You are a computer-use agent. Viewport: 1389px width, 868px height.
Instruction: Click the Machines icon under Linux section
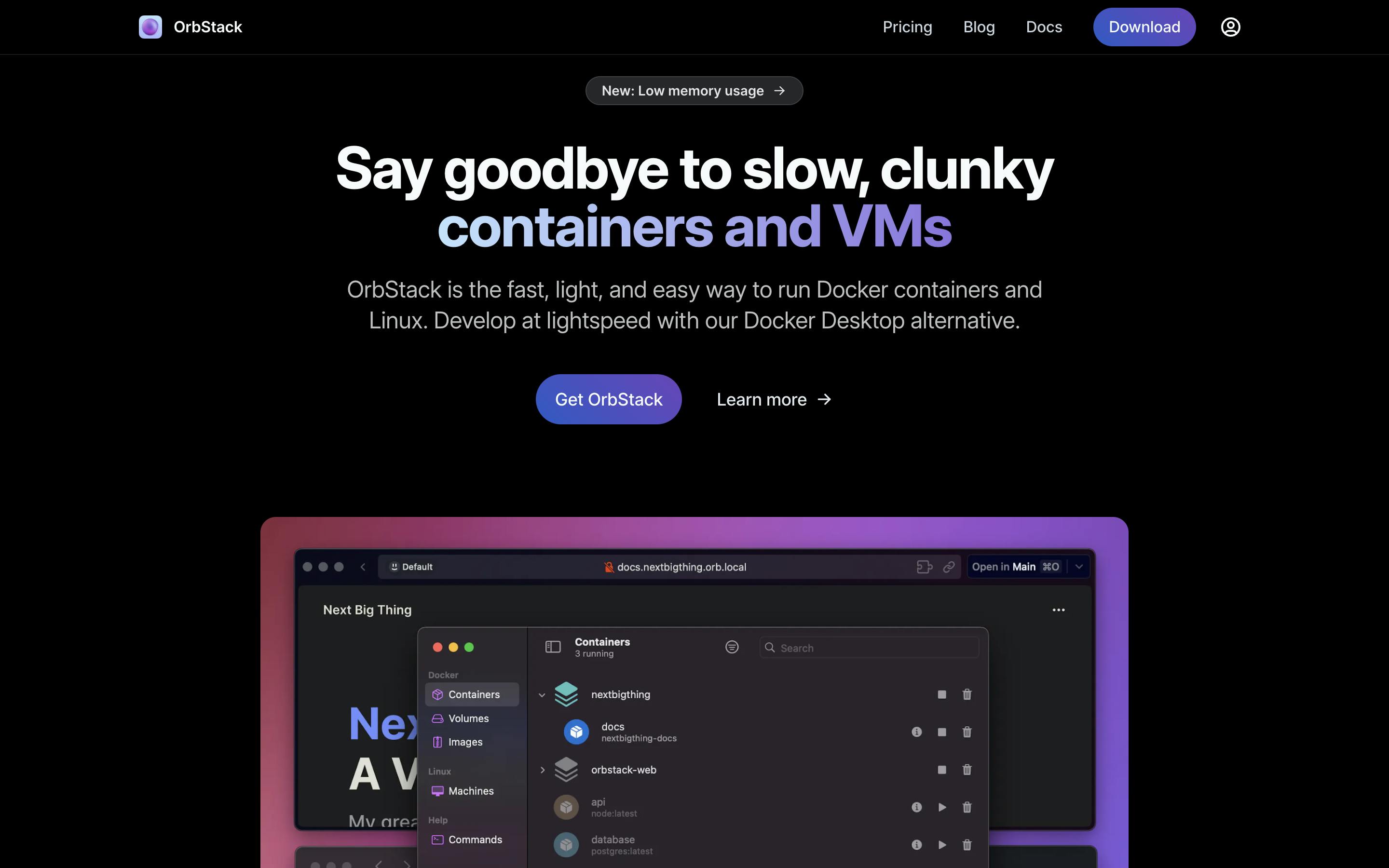pyautogui.click(x=437, y=791)
